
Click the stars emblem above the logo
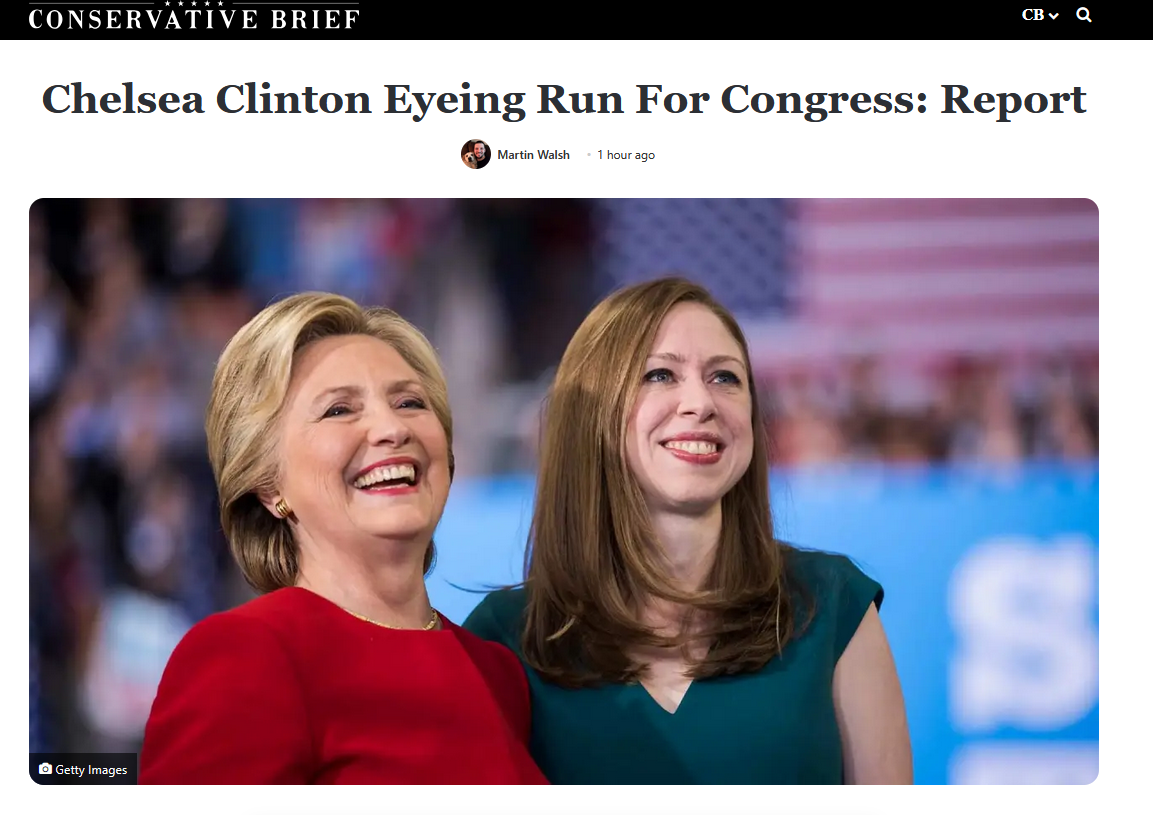point(194,3)
